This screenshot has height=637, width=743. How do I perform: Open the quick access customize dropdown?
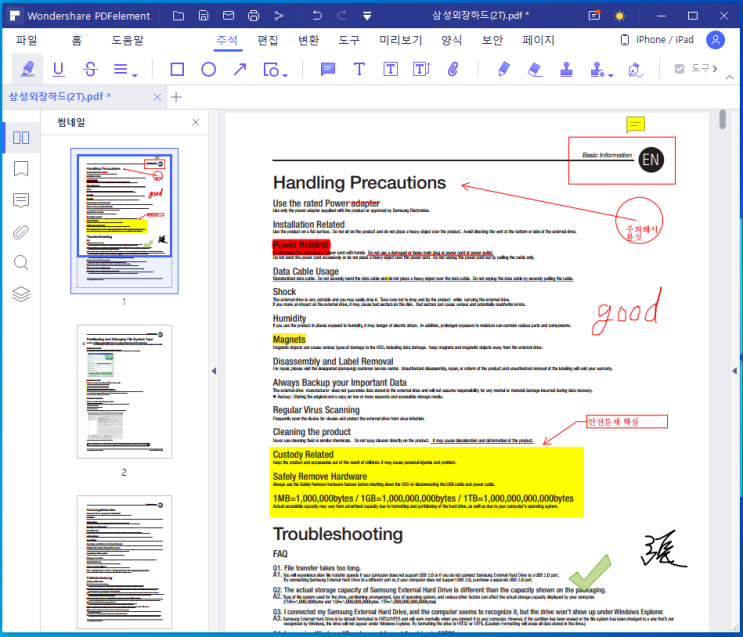367,16
